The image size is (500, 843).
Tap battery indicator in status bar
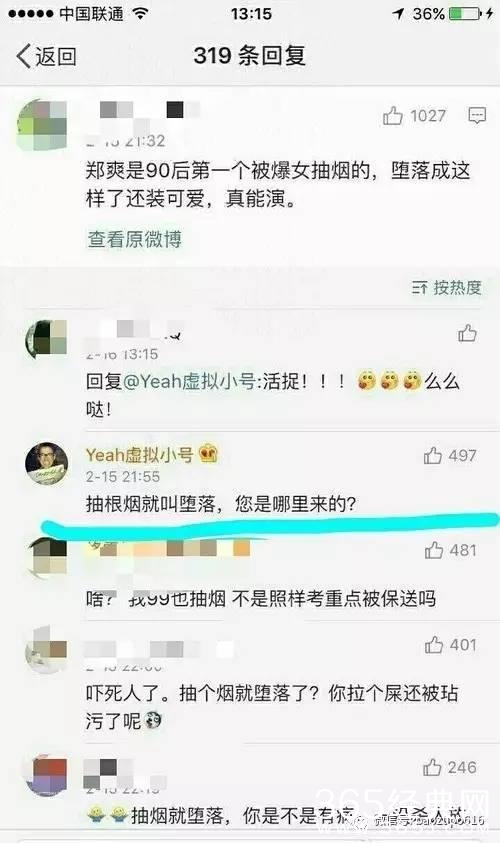click(463, 13)
